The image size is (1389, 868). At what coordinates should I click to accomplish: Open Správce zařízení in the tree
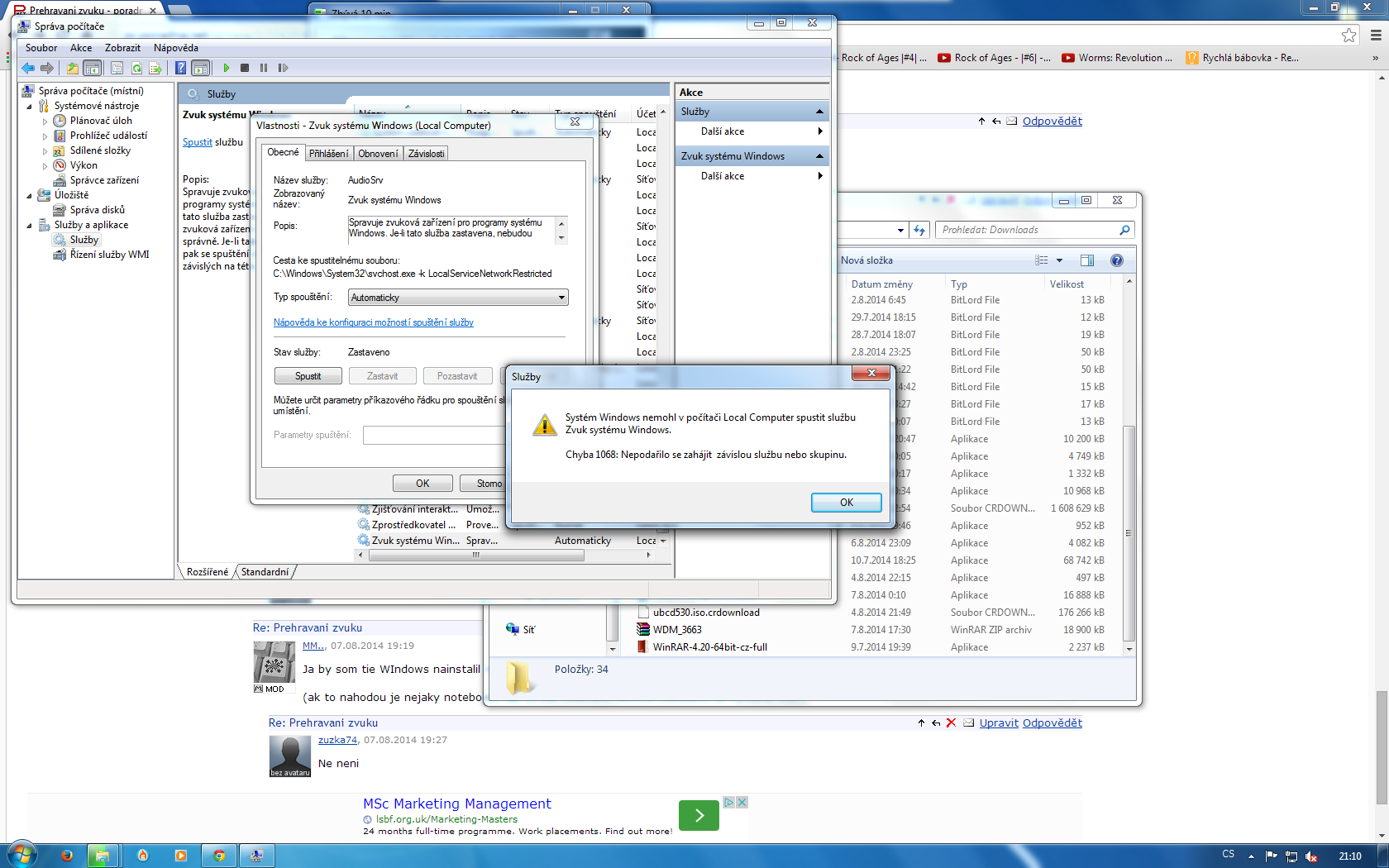pos(104,180)
